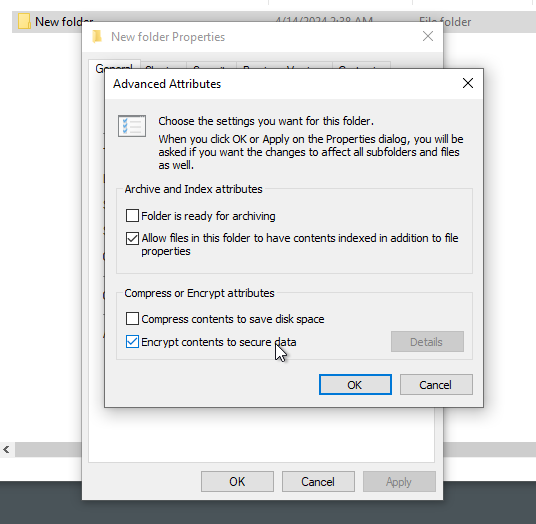The image size is (536, 524).
Task: Uncheck 'Allow files to have contents indexed'
Action: click(x=132, y=238)
